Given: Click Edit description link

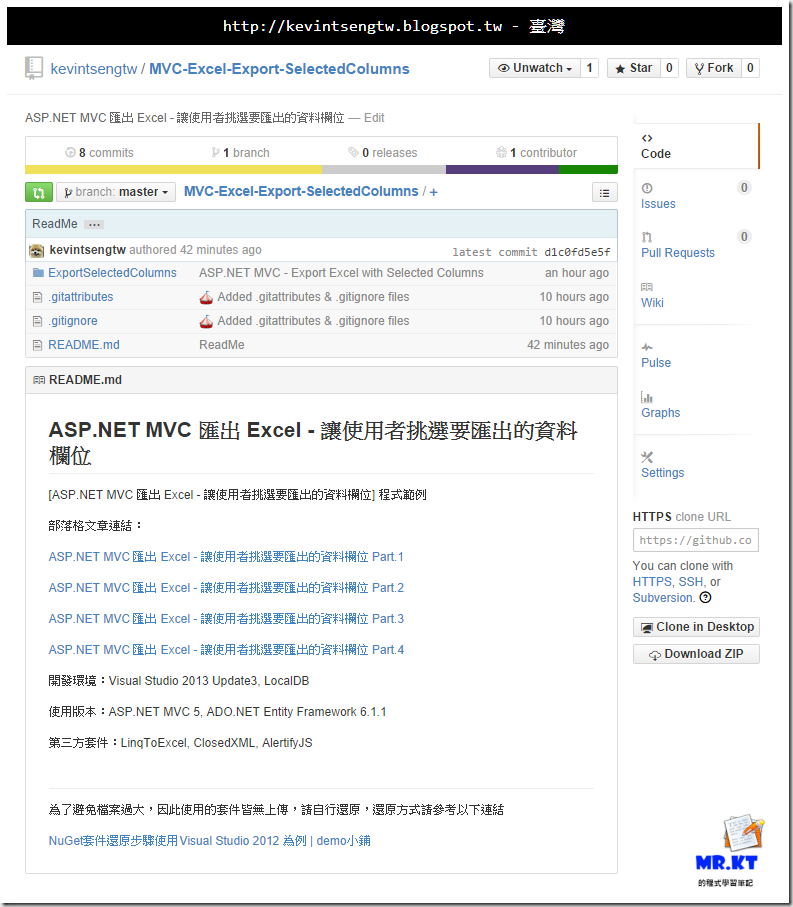Looking at the screenshot, I should tap(374, 117).
